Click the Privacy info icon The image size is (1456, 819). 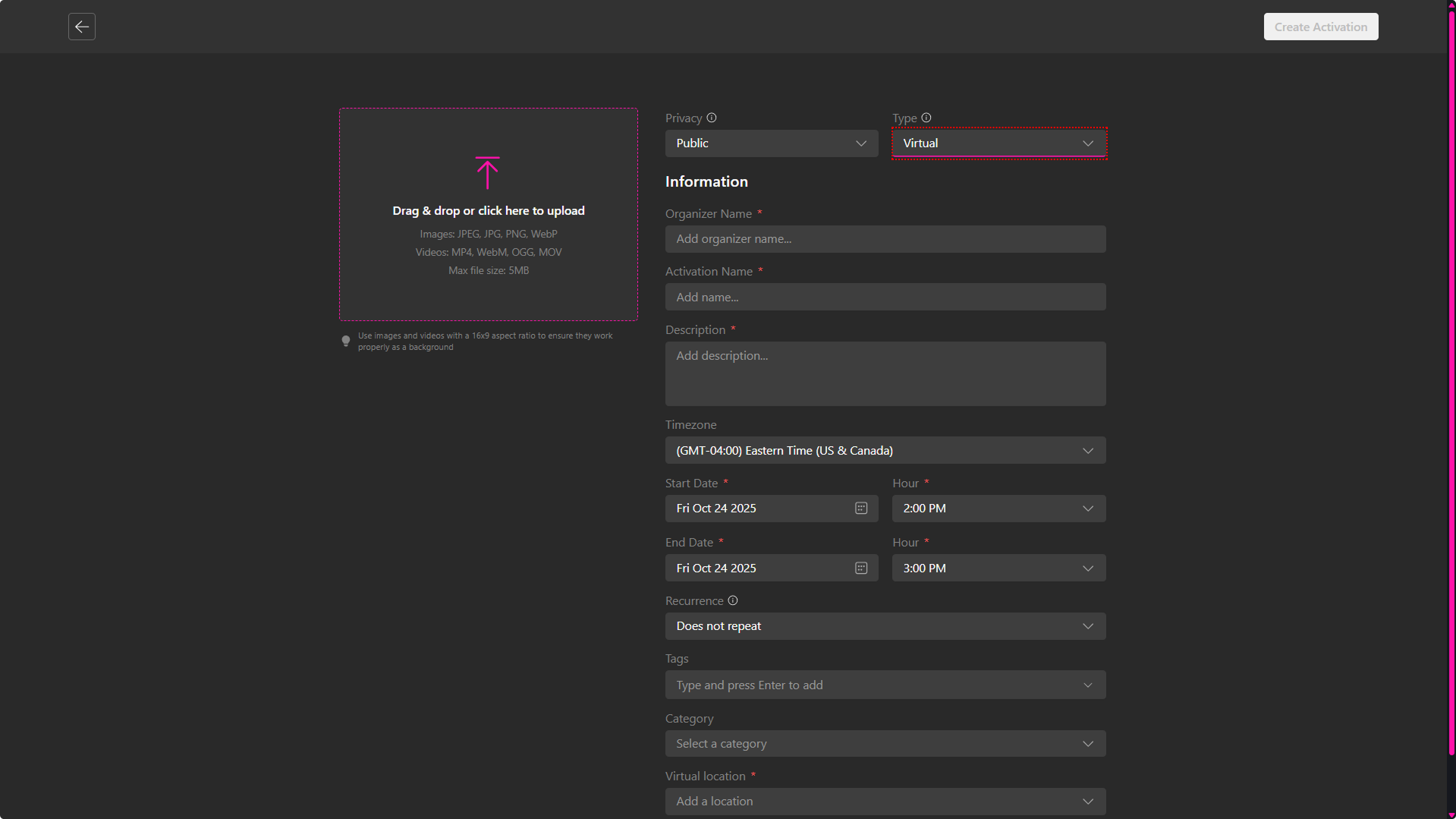click(x=712, y=118)
